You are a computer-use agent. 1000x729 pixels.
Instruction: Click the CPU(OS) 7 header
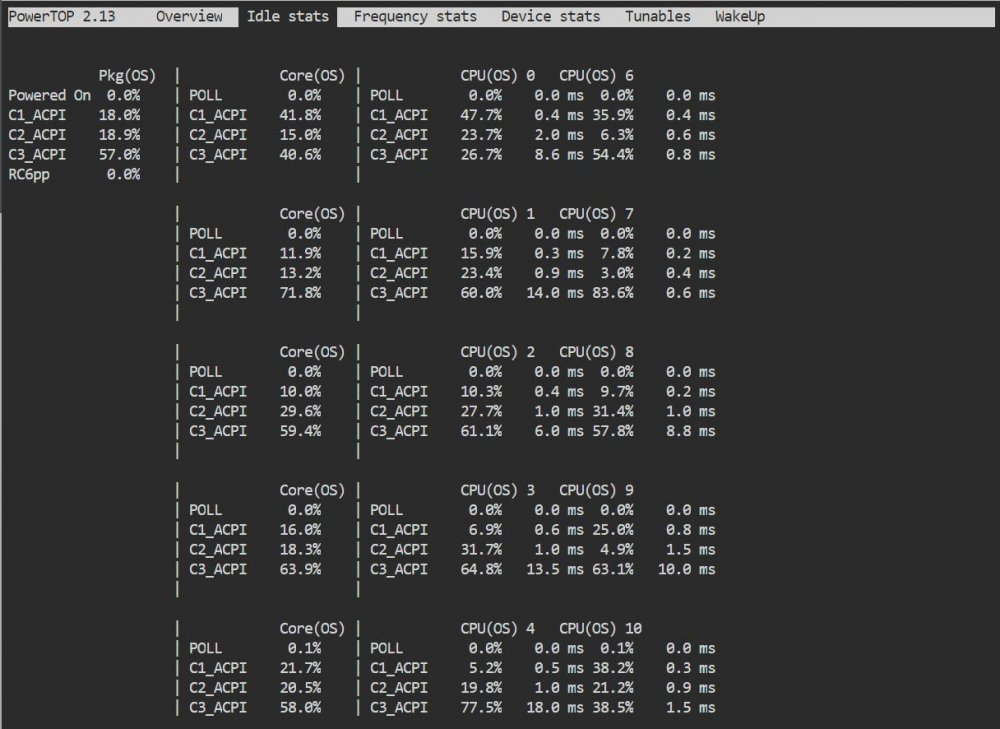click(x=596, y=214)
